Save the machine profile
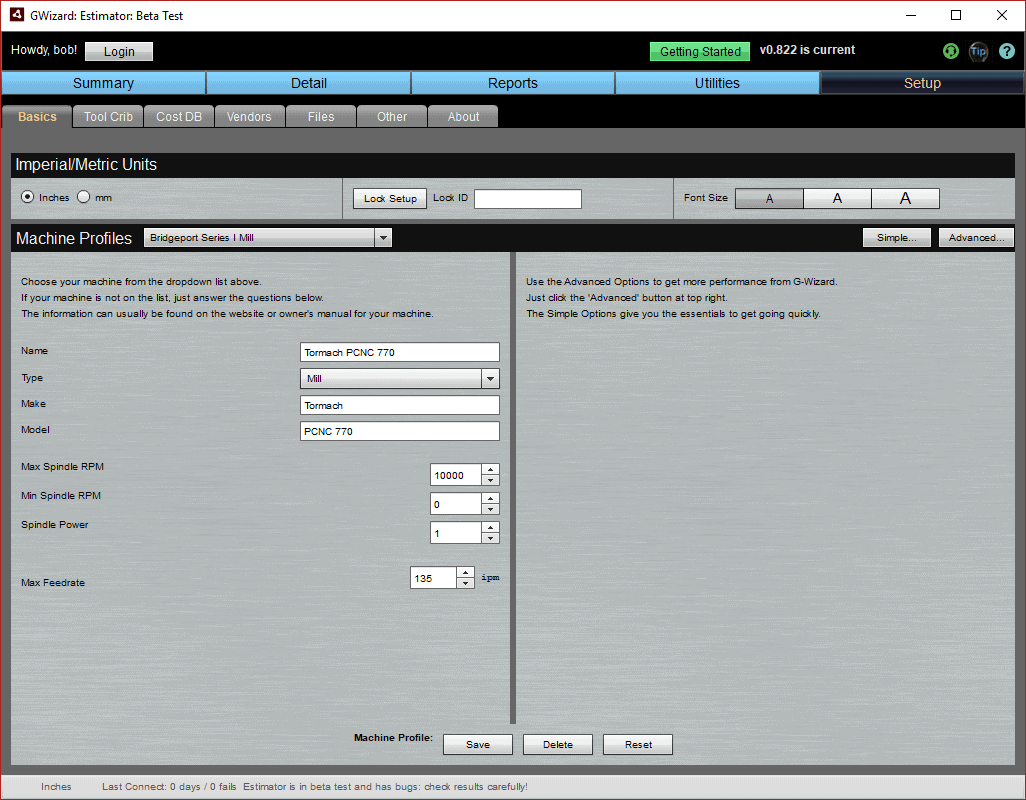 click(477, 744)
